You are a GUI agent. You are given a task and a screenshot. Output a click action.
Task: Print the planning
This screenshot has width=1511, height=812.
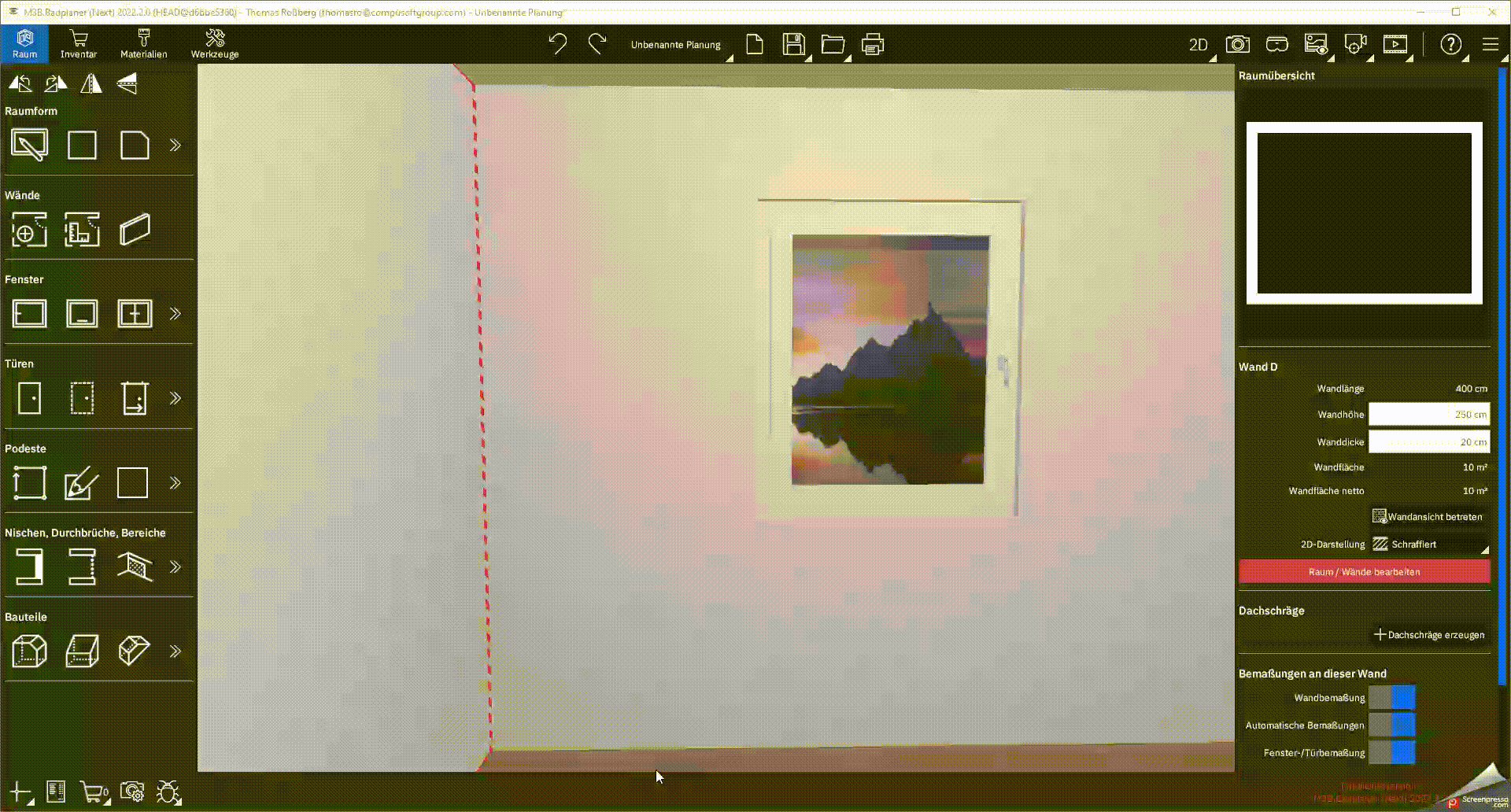[873, 44]
